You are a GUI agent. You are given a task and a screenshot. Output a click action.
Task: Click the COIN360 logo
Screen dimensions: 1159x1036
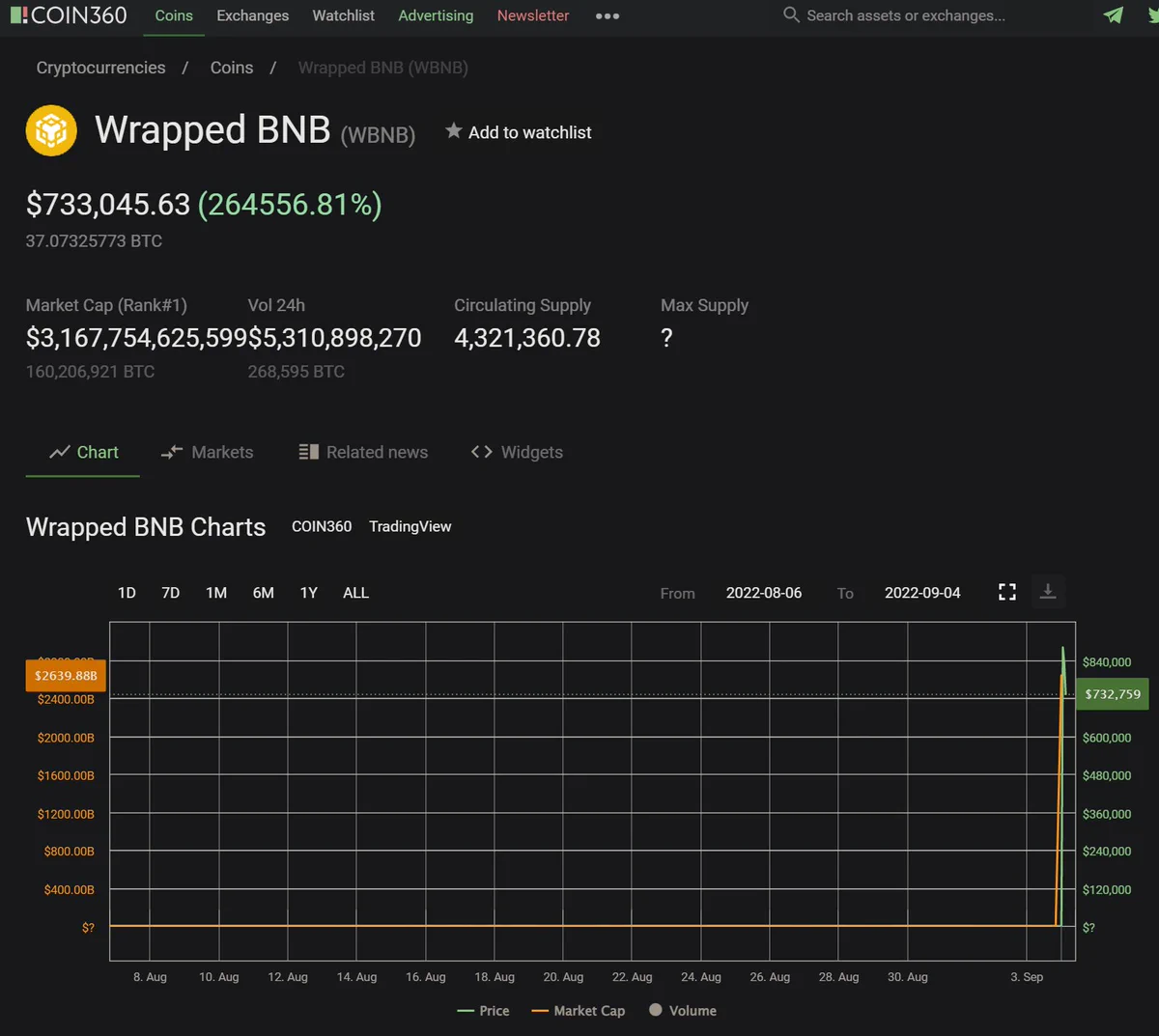[68, 15]
